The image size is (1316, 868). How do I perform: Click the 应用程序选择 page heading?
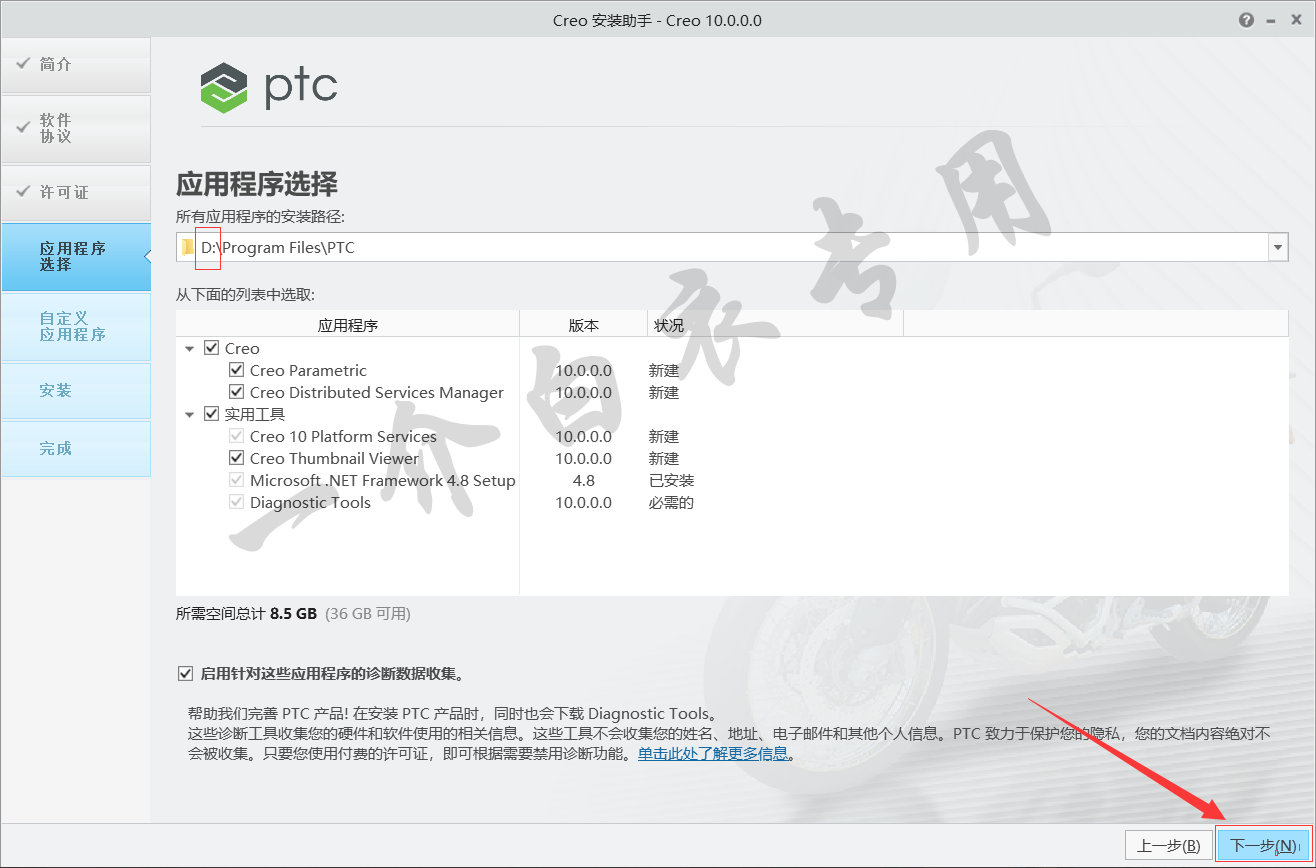point(257,184)
